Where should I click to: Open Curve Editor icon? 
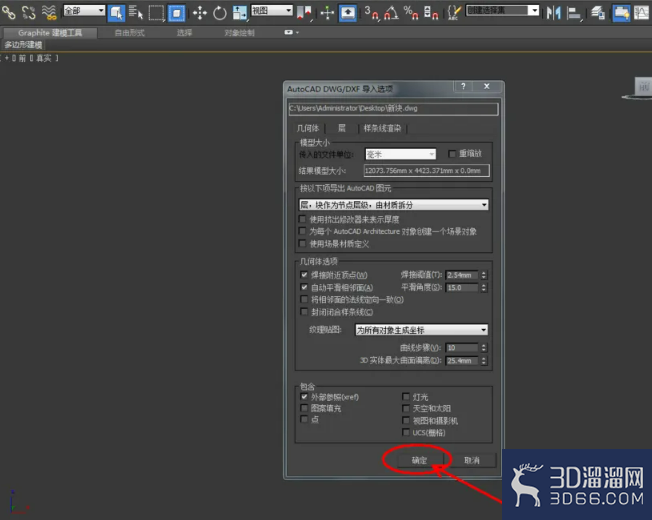pyautogui.click(x=642, y=13)
